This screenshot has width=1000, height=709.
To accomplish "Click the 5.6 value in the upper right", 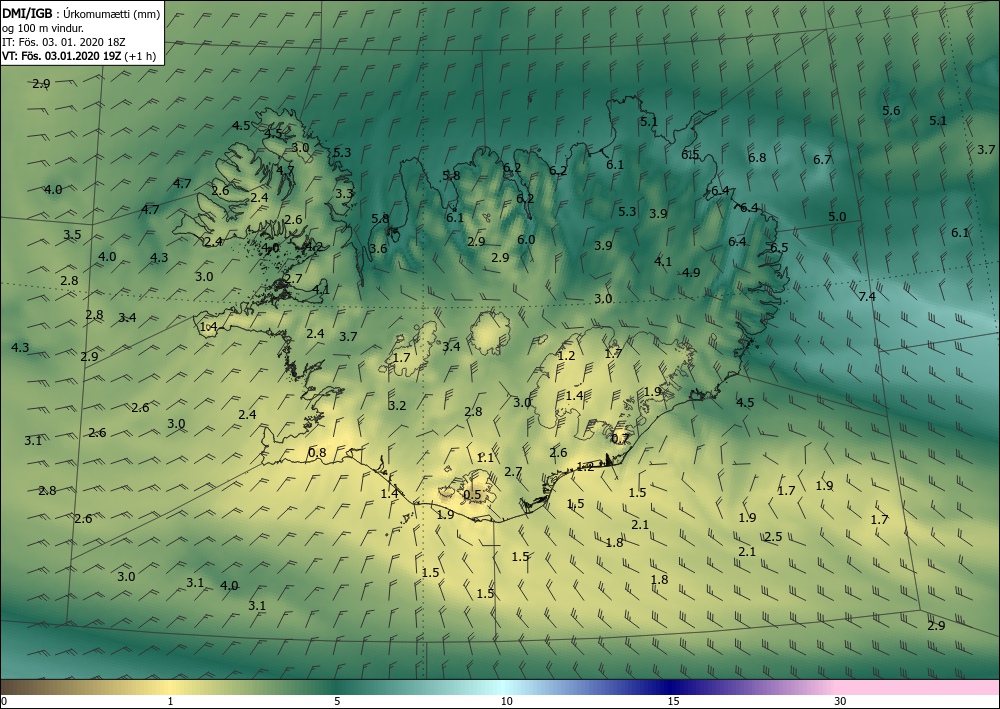I will click(891, 110).
